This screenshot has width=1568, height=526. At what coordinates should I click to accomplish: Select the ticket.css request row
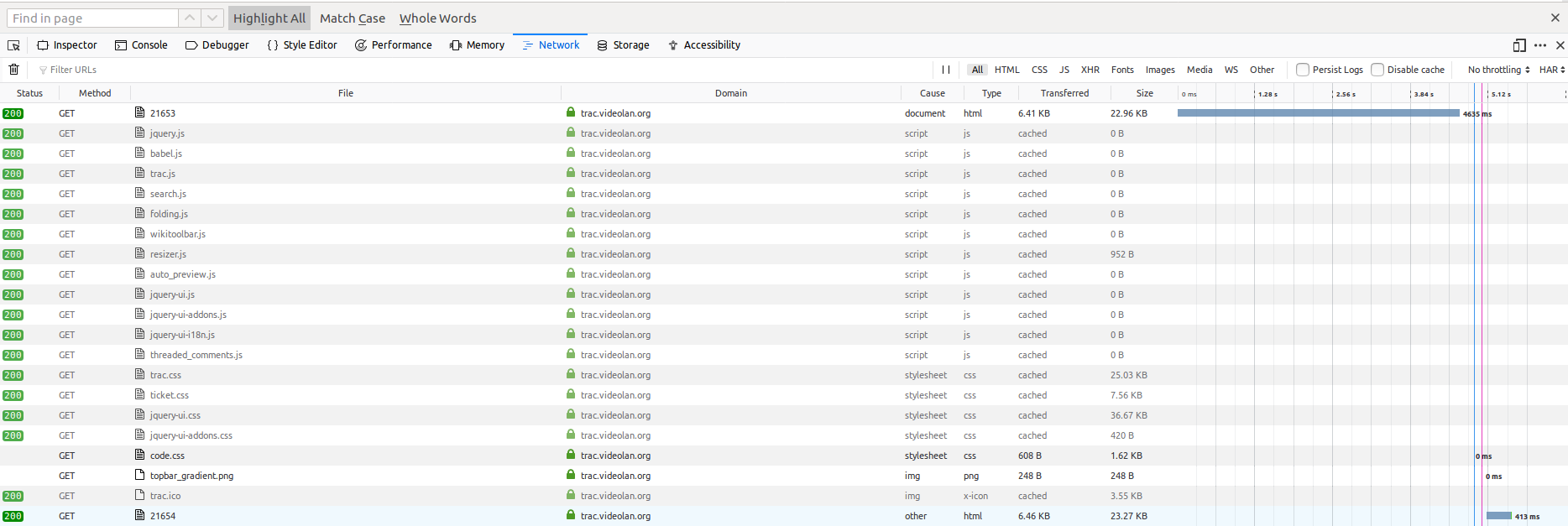point(784,395)
